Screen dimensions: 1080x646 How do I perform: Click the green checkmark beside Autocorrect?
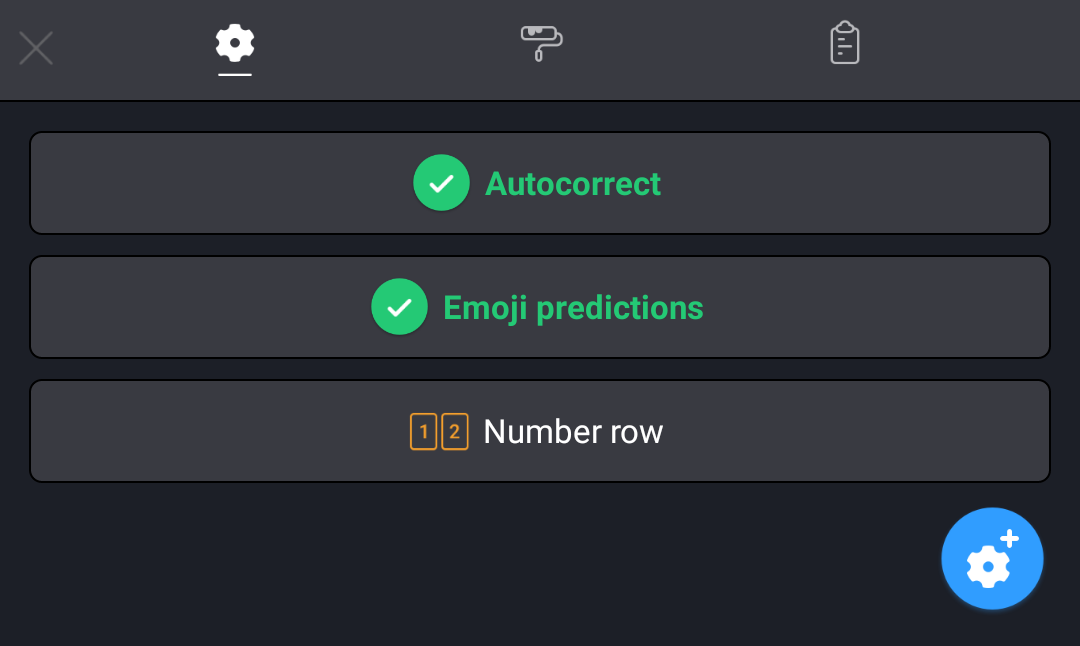click(441, 183)
